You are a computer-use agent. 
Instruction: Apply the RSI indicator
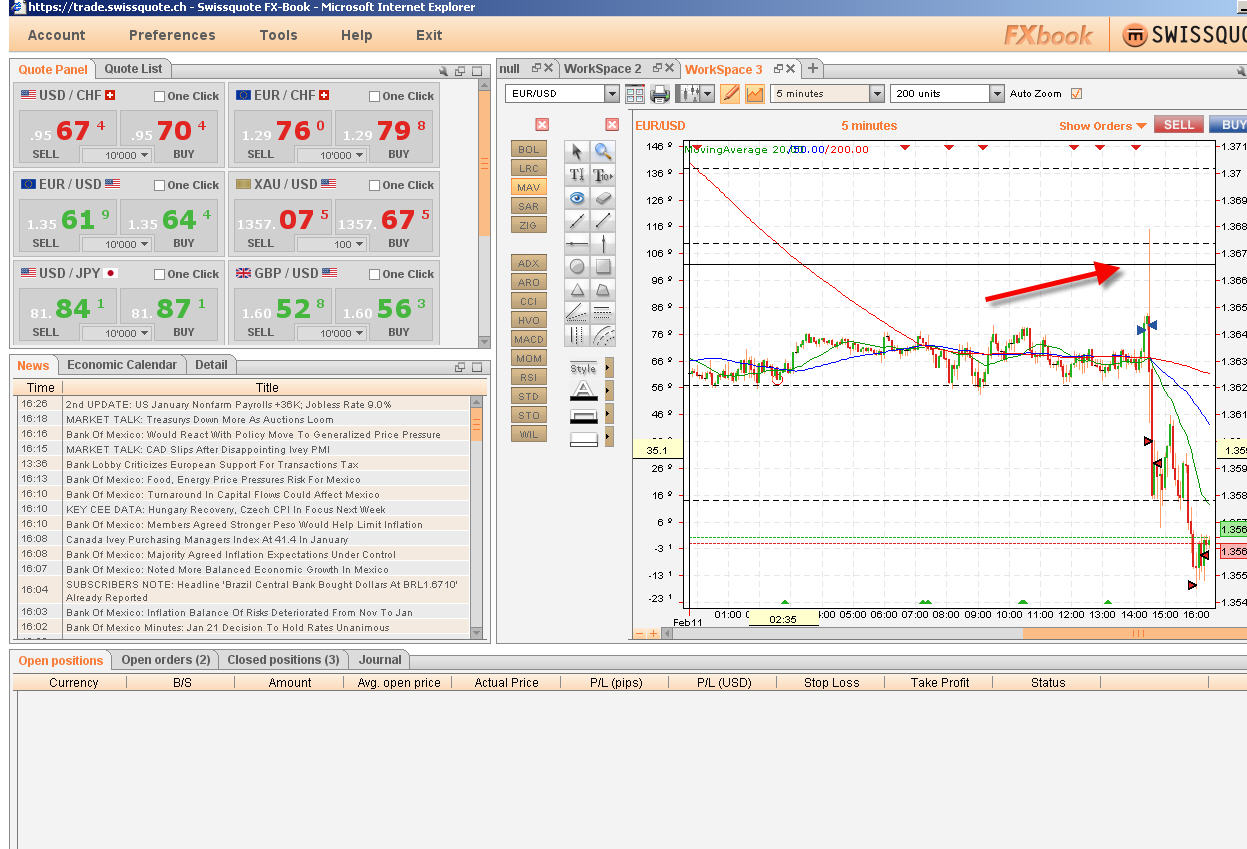pyautogui.click(x=528, y=377)
